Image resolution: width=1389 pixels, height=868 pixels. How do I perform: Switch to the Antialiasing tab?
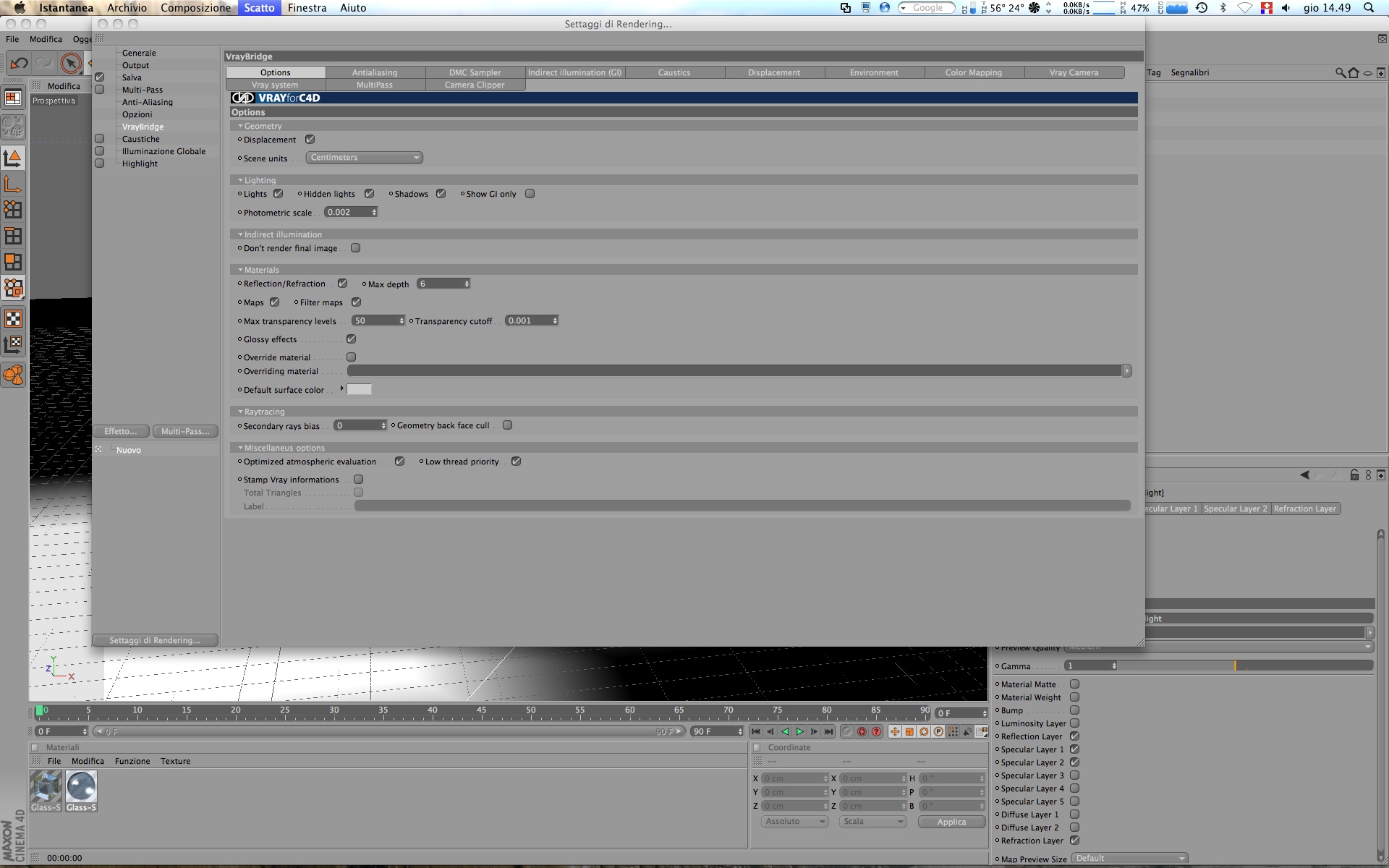pos(375,72)
